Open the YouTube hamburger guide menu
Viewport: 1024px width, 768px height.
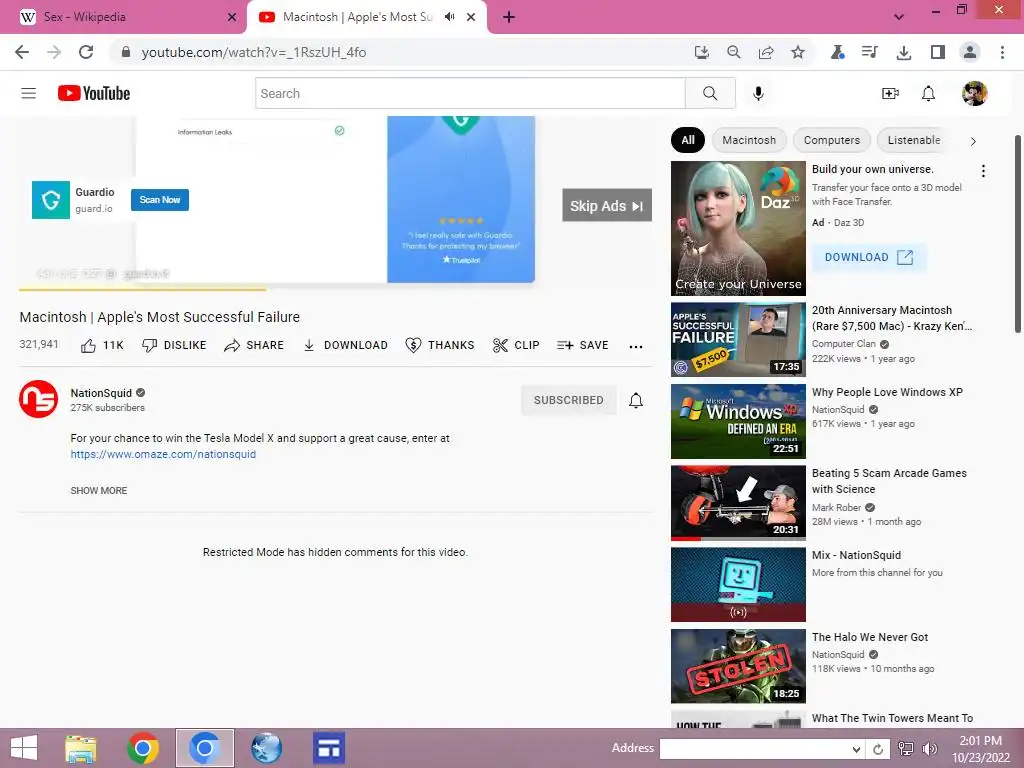pos(28,93)
